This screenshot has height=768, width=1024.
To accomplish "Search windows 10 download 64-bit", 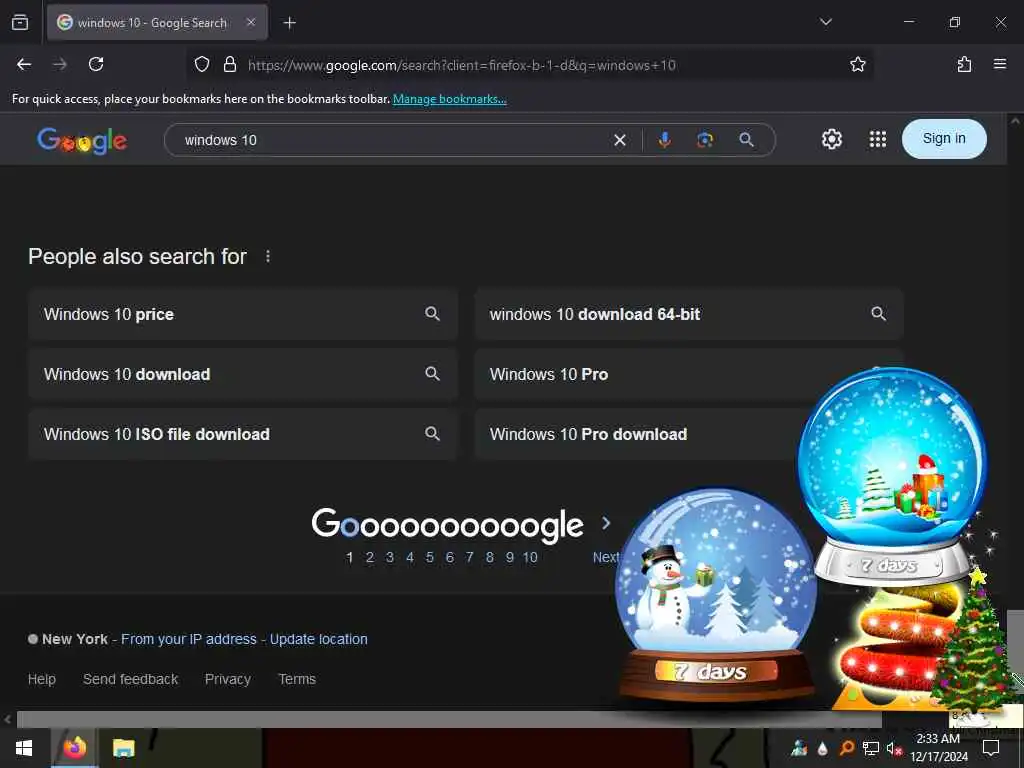I will coord(688,314).
